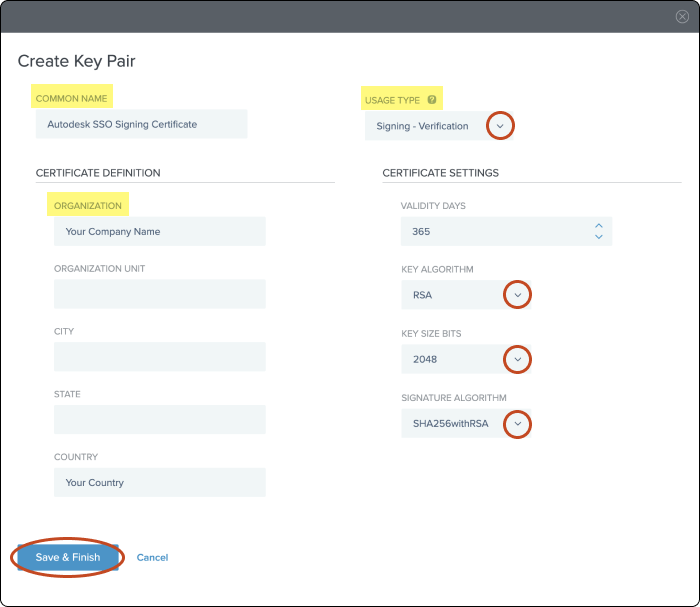Click the Validity Days number field
Screen dimensions: 700x607
pyautogui.click(x=495, y=231)
